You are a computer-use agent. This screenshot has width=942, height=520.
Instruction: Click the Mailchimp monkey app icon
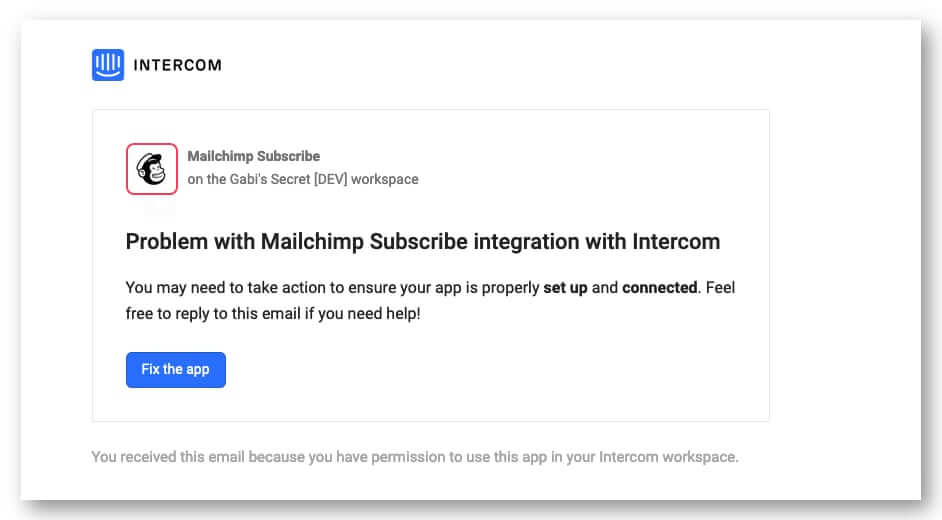pyautogui.click(x=152, y=169)
